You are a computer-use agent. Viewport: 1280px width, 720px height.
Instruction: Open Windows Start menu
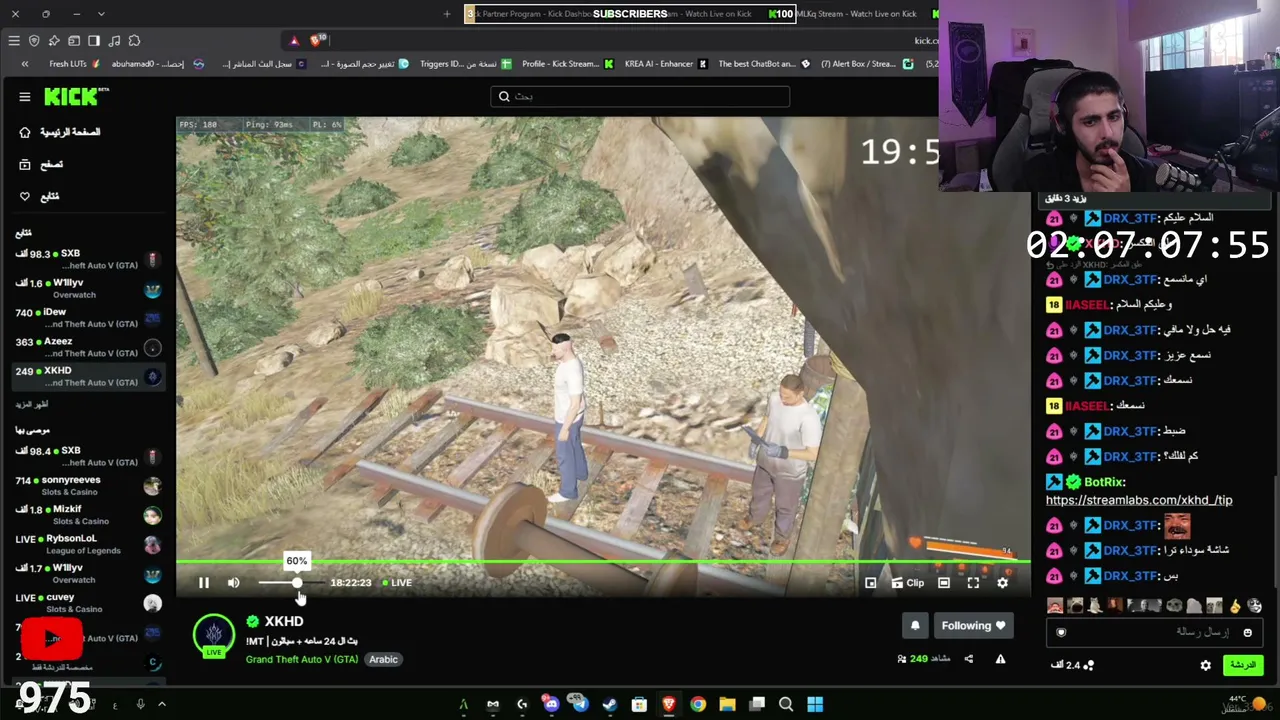[x=815, y=705]
